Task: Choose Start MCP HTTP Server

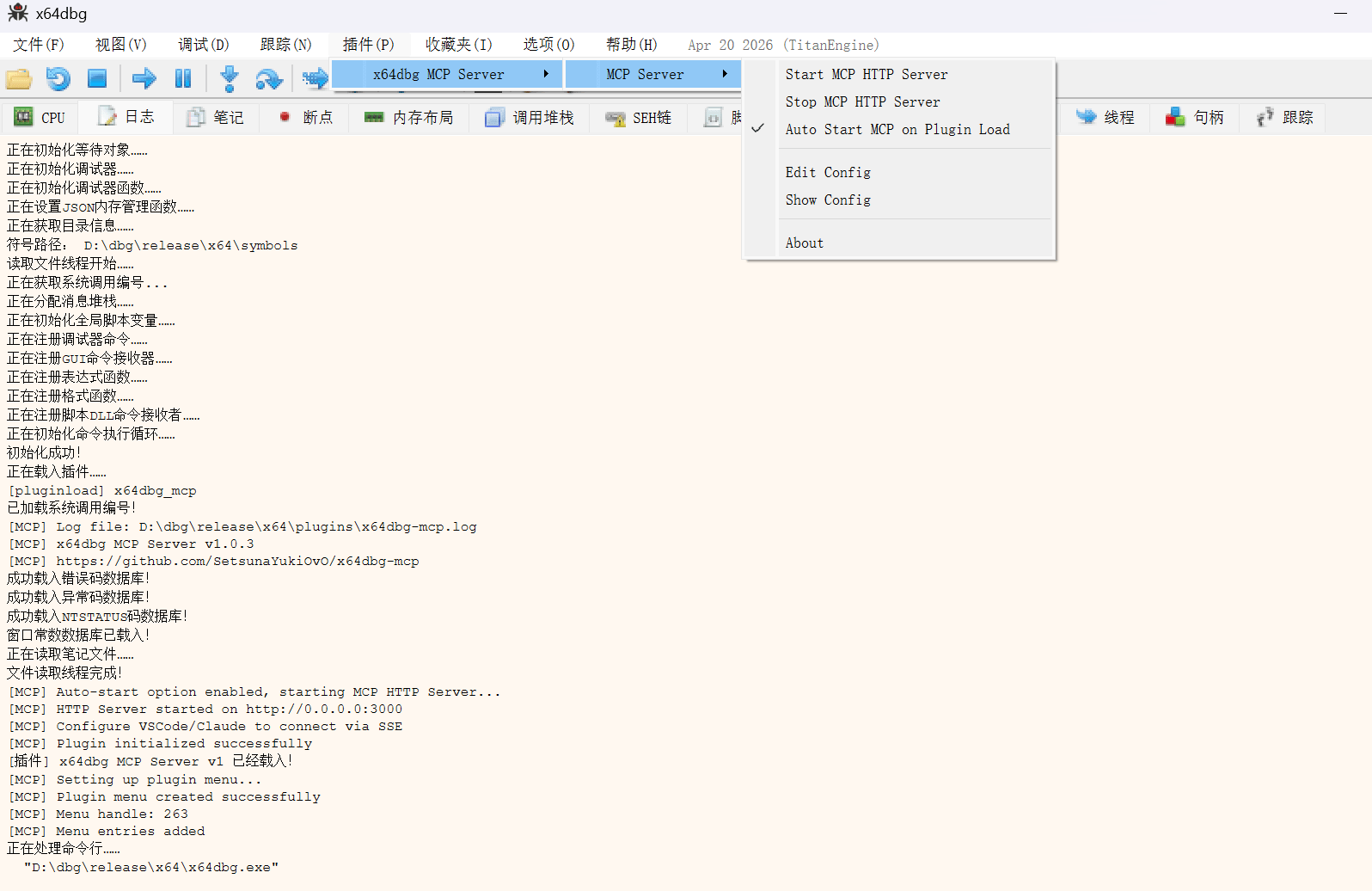Action: (899, 75)
